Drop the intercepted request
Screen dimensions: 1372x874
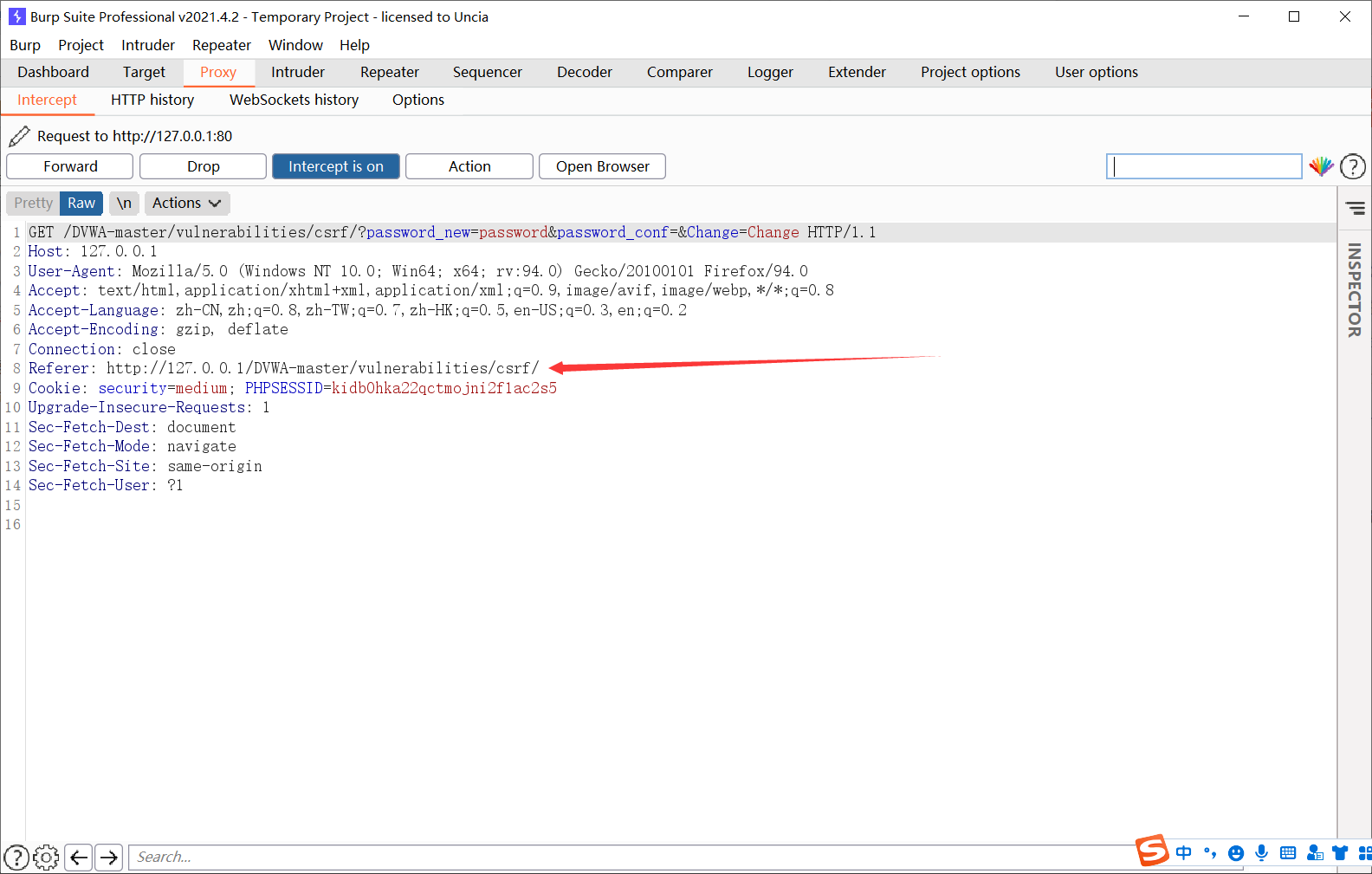point(204,166)
